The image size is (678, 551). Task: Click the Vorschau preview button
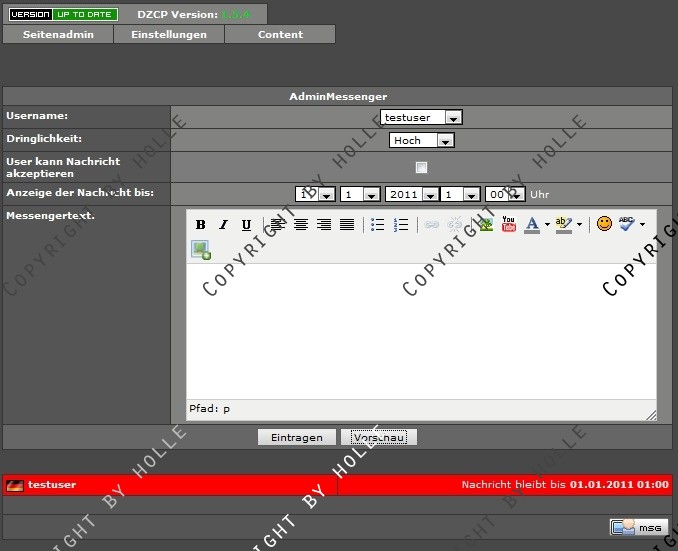379,438
